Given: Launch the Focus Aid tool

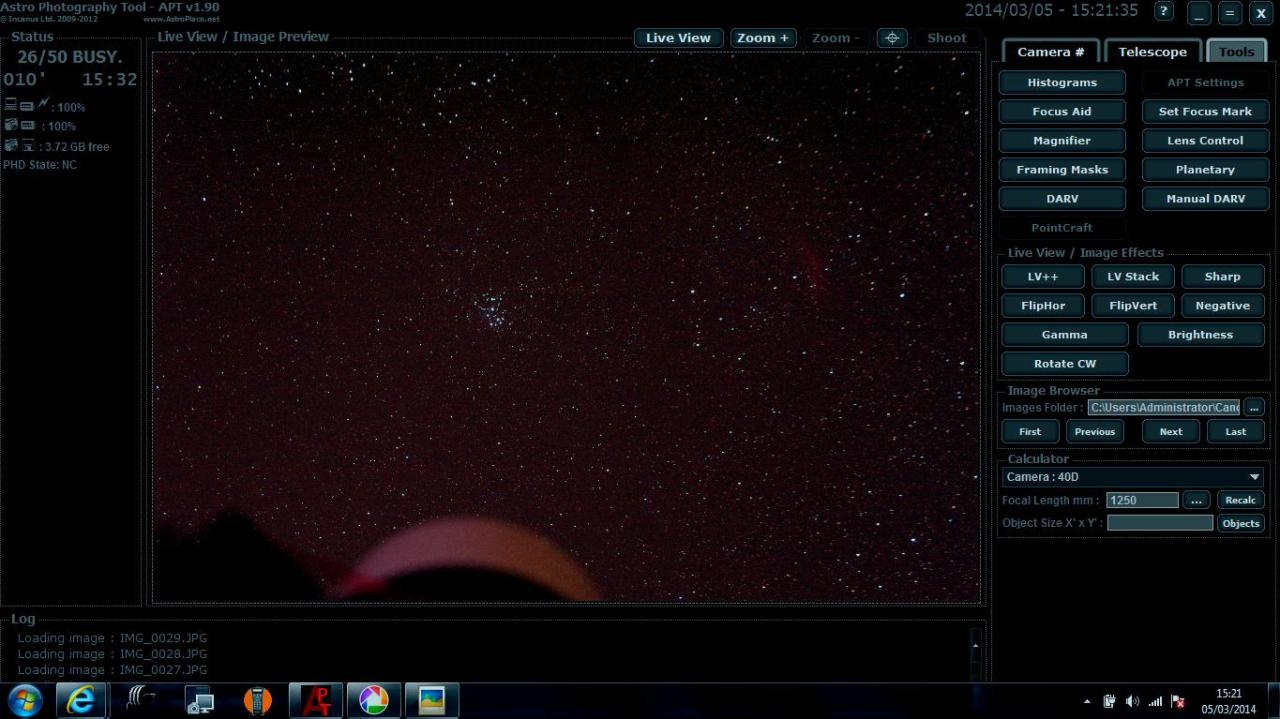Looking at the screenshot, I should tap(1062, 111).
